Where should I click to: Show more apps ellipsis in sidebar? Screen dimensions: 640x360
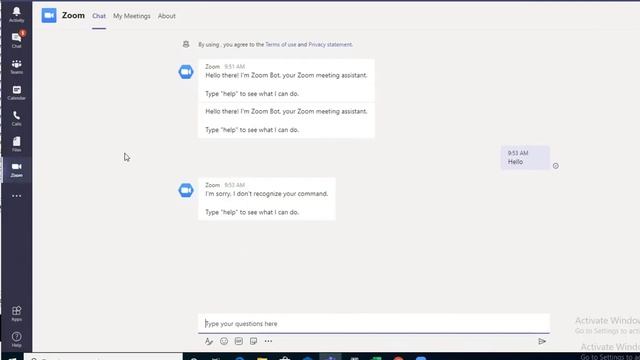(x=16, y=196)
